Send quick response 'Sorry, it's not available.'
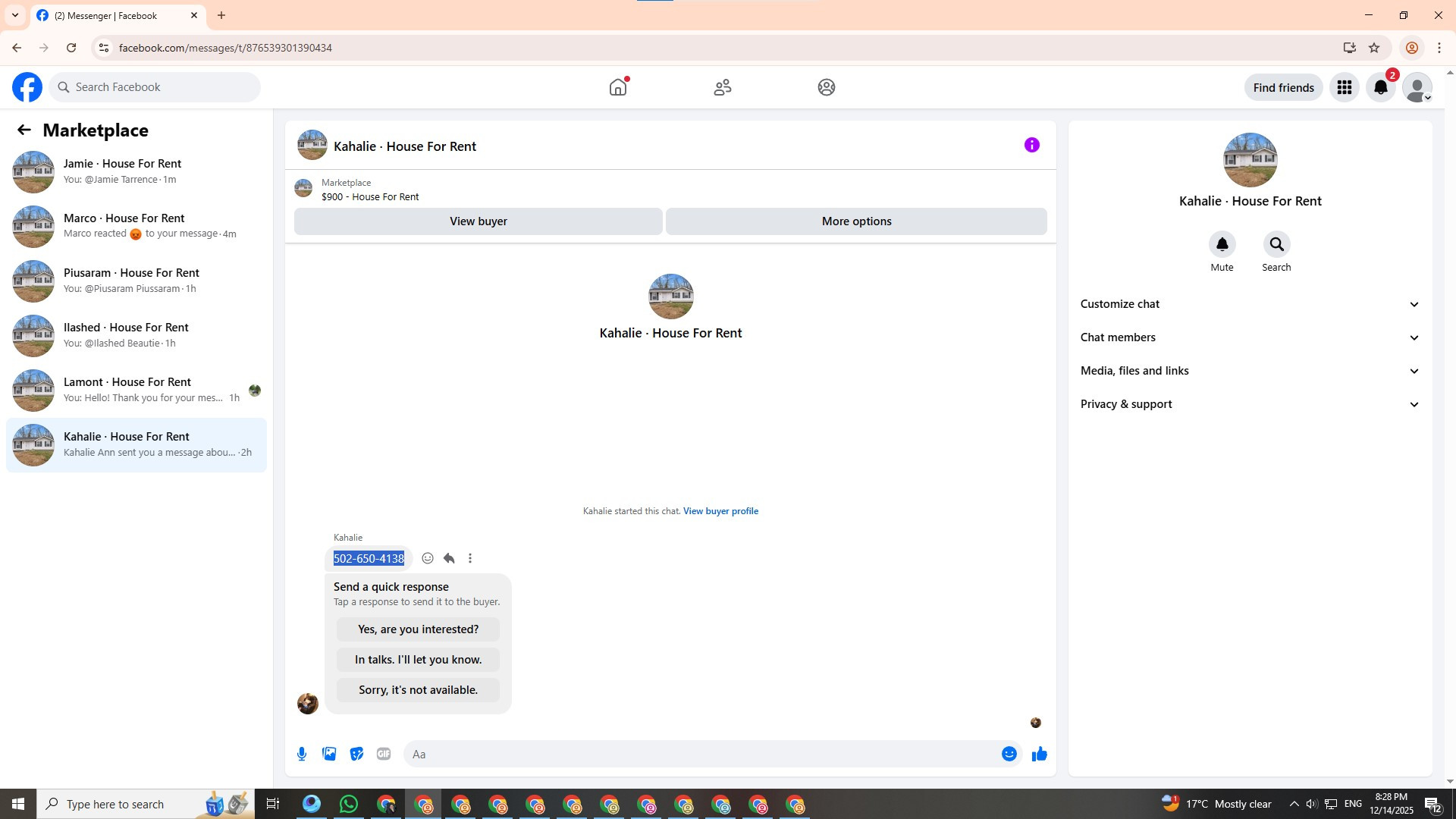Screen dimensions: 1456x819 point(418,690)
